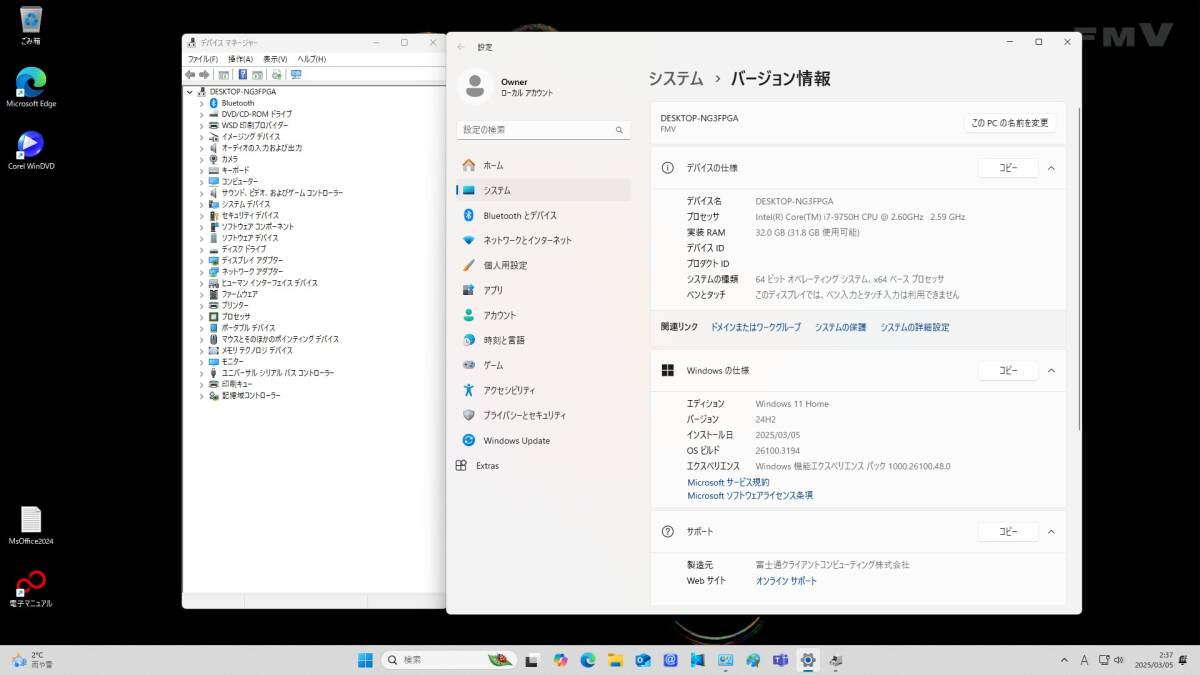Select Extras in the Settings sidebar
Image resolution: width=1200 pixels, height=675 pixels.
pyautogui.click(x=544, y=465)
